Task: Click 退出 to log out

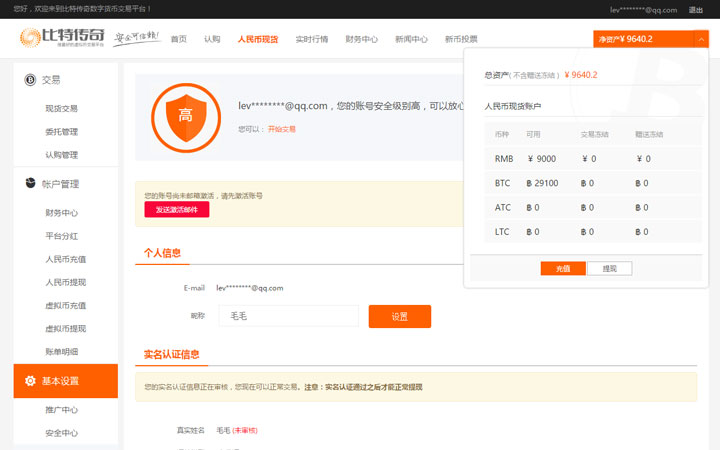Action: click(696, 10)
